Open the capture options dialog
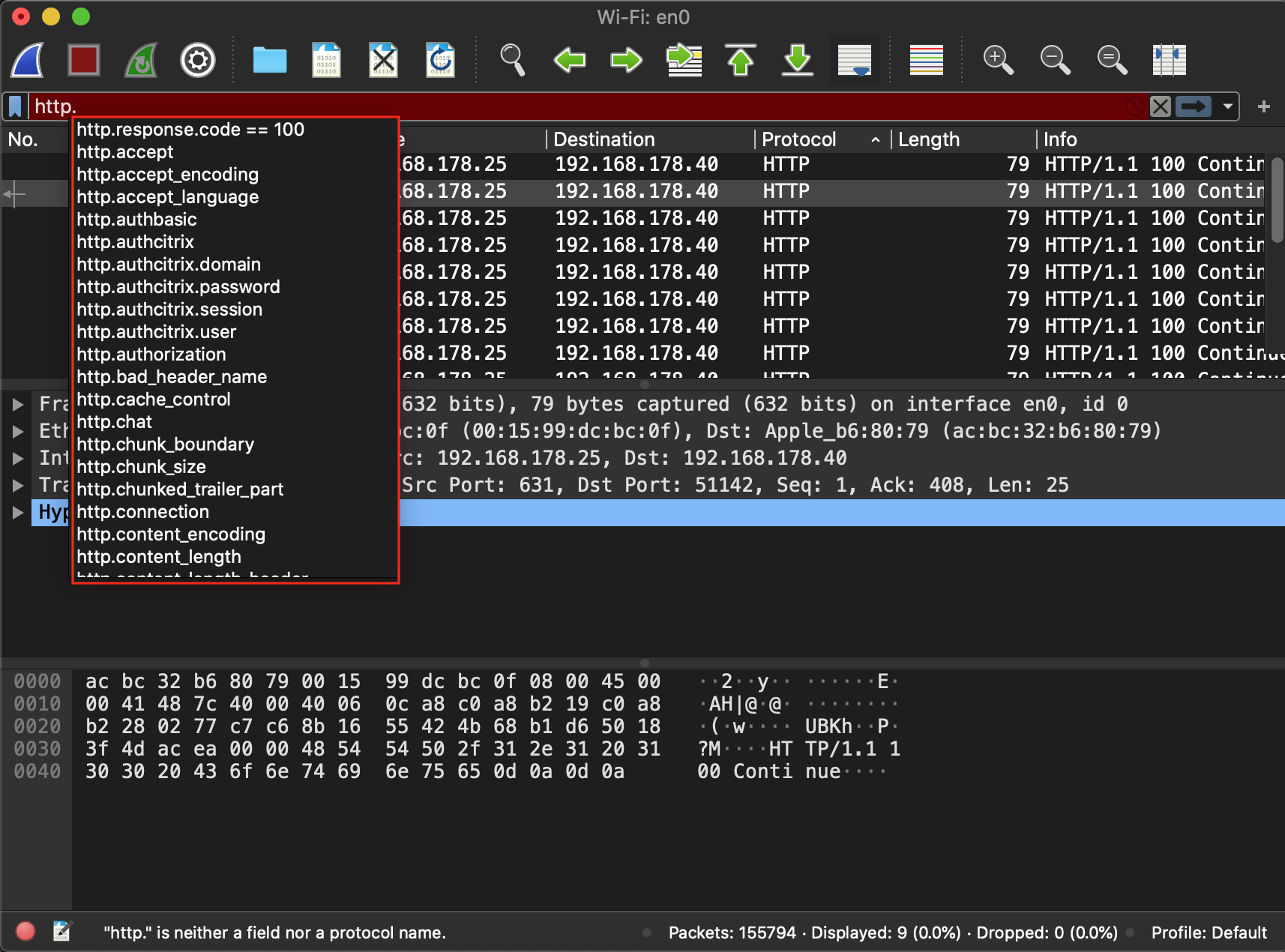Viewport: 1285px width, 952px height. point(197,60)
